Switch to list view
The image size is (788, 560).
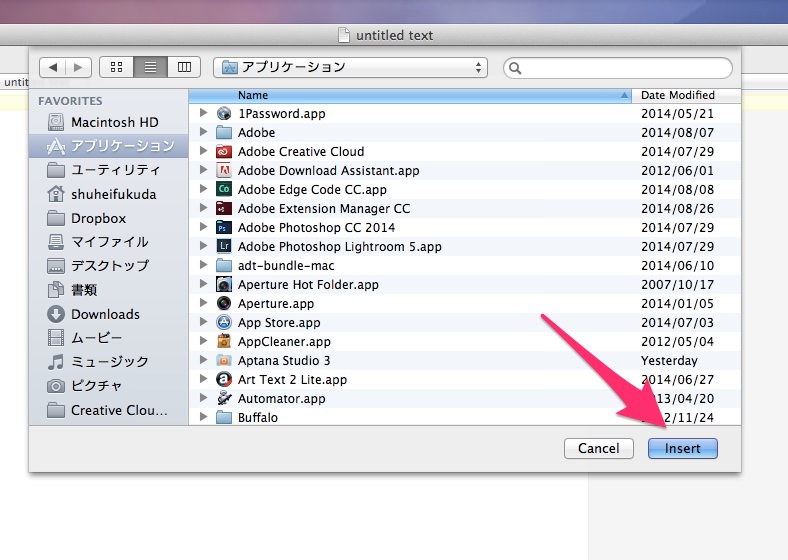tap(150, 67)
